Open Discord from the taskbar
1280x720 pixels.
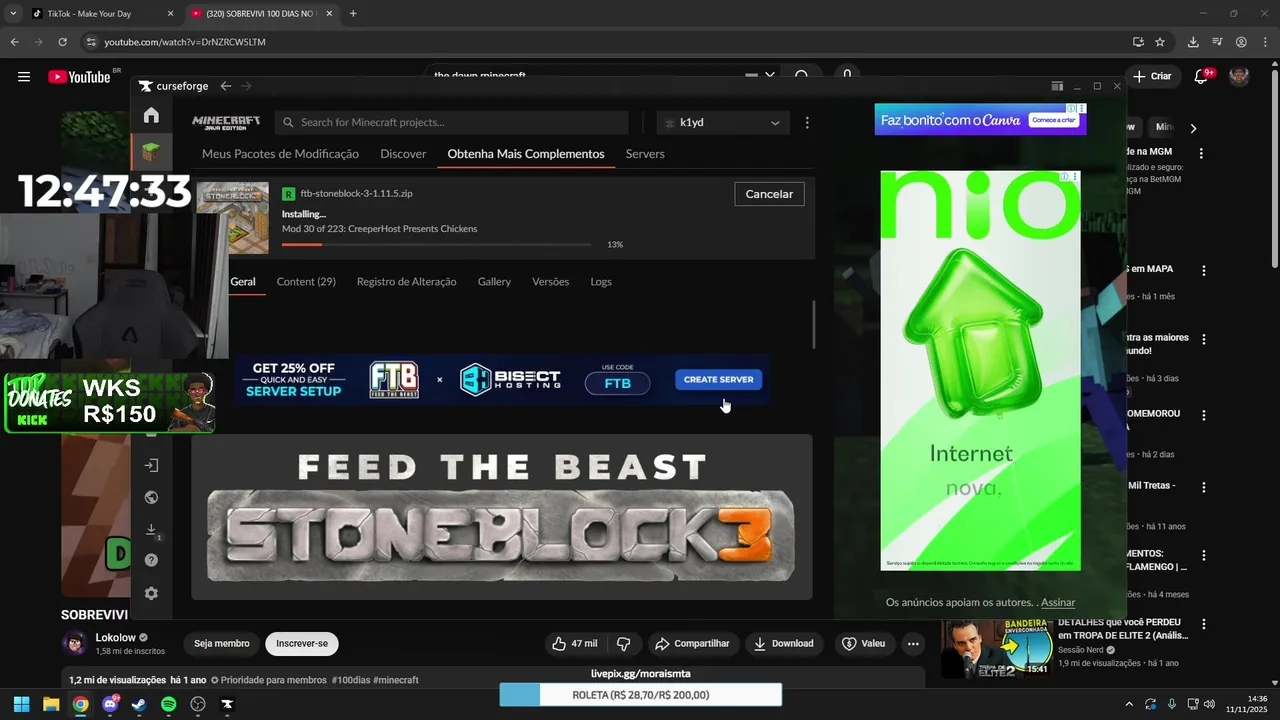[x=110, y=704]
